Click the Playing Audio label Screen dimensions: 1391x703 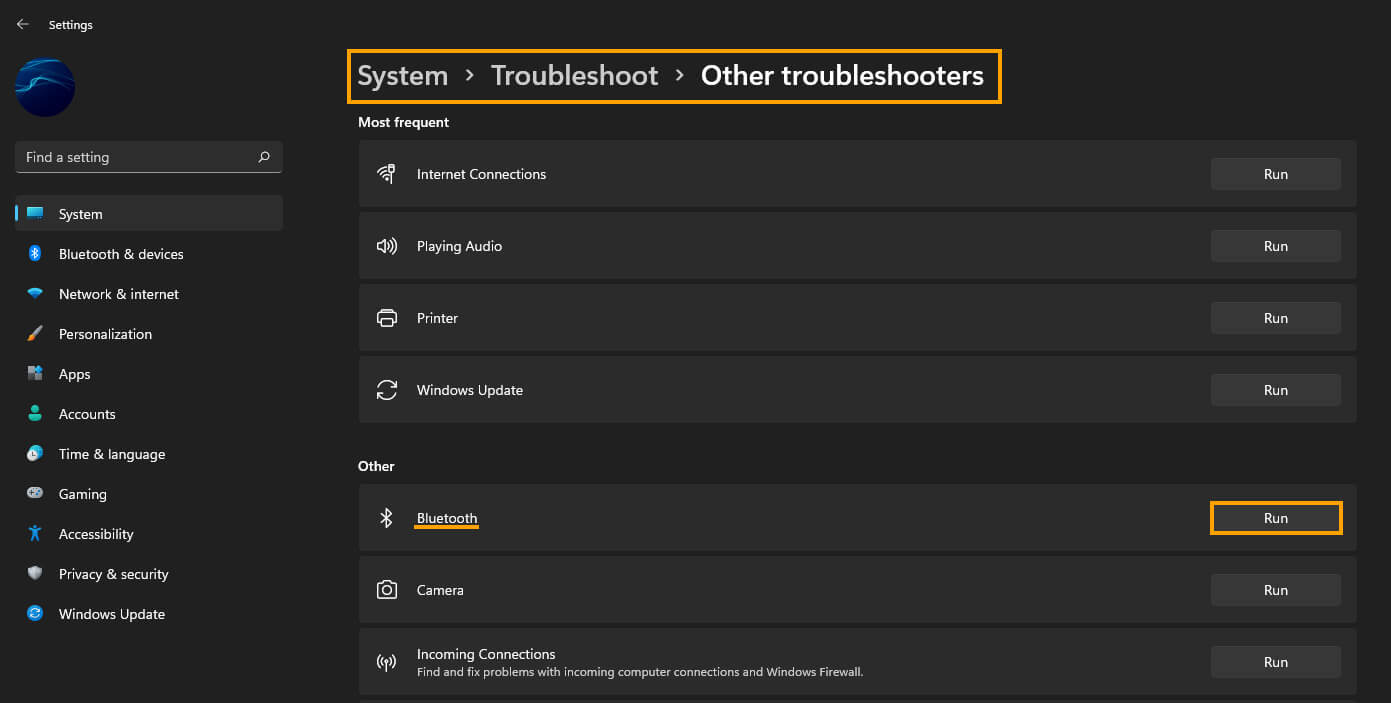tap(459, 246)
